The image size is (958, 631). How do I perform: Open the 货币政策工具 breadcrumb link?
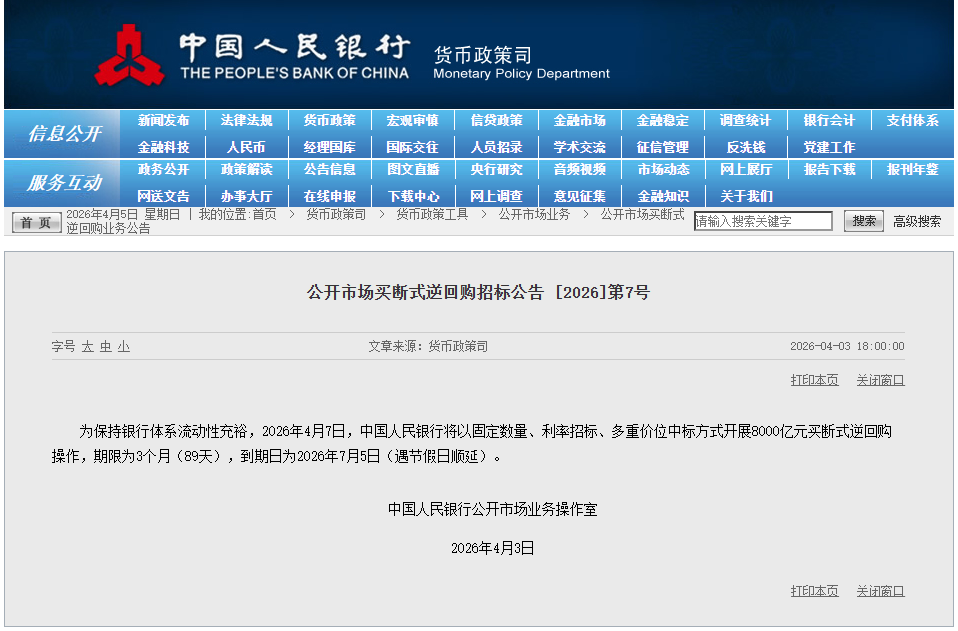click(x=431, y=214)
